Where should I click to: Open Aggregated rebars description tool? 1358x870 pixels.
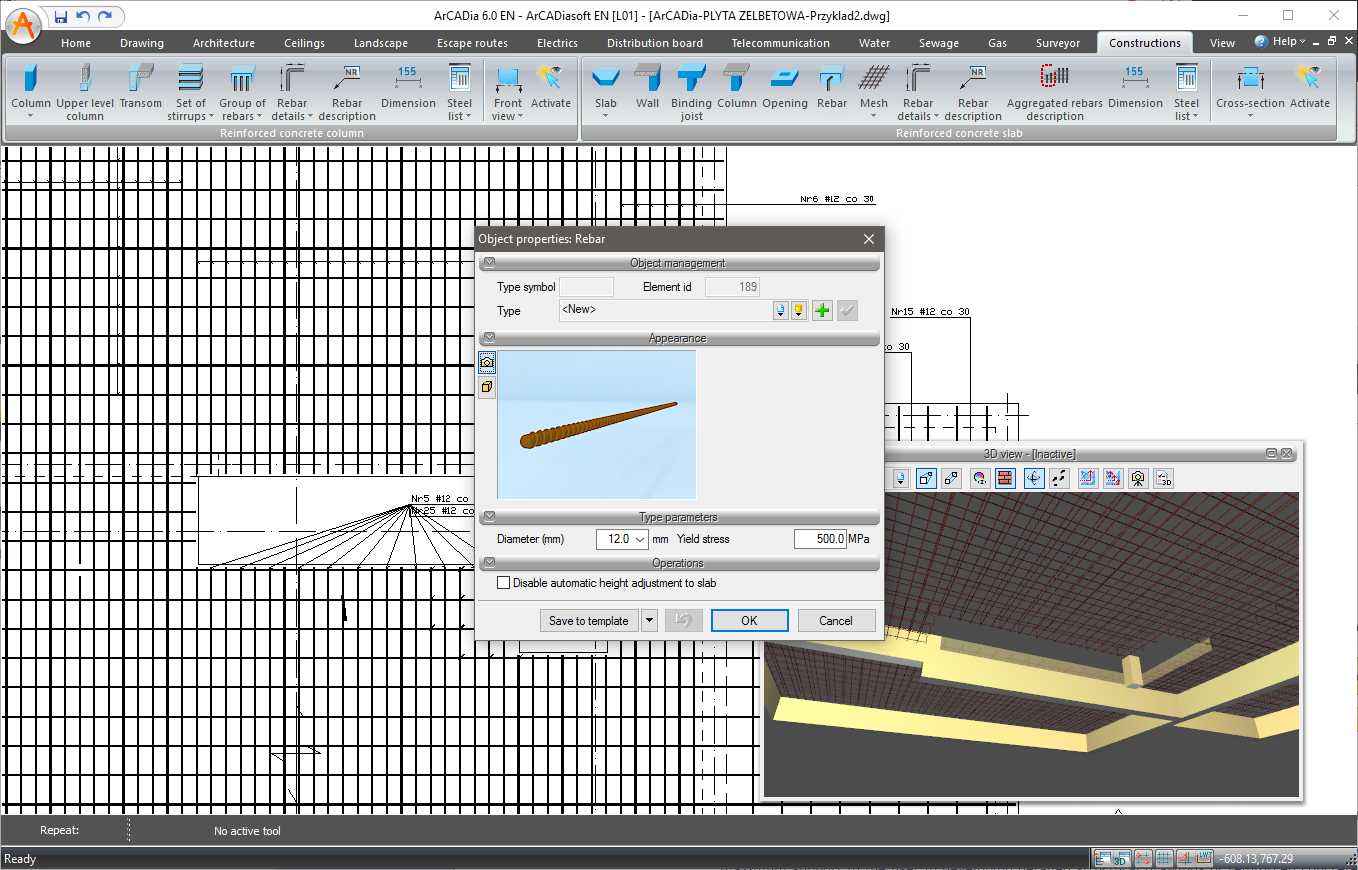pos(1054,92)
